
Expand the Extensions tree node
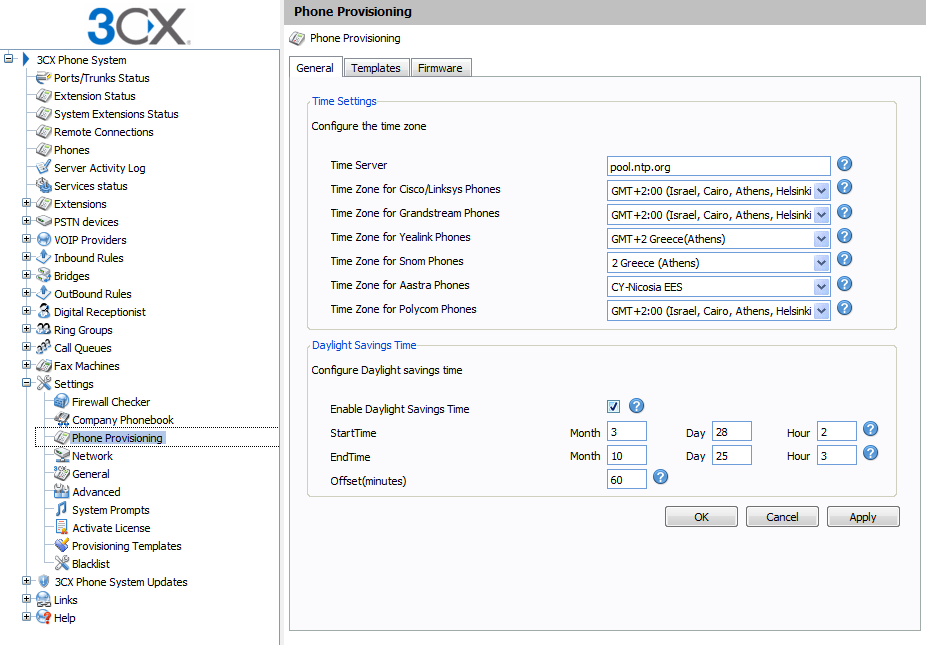tap(26, 203)
